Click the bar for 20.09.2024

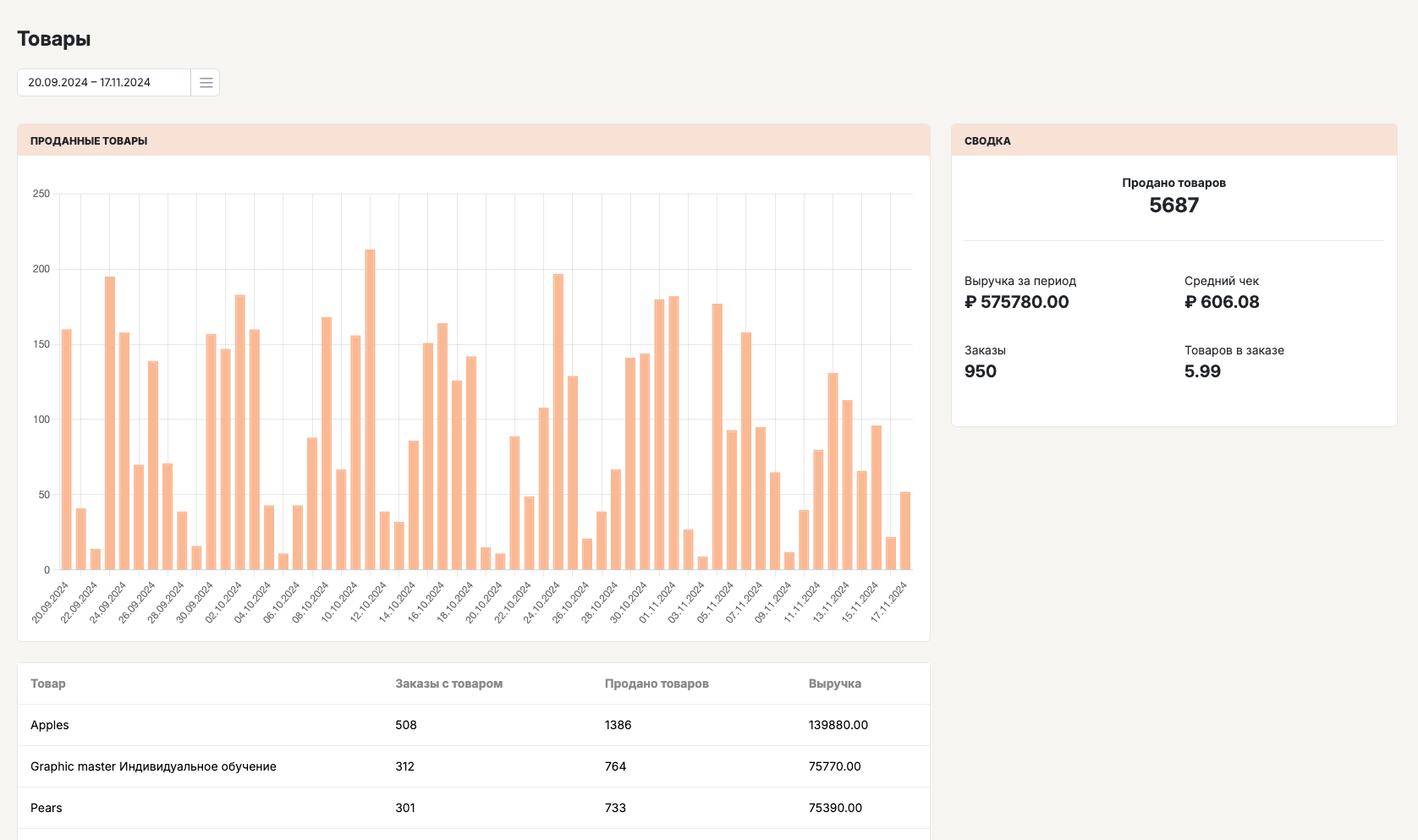pos(67,449)
